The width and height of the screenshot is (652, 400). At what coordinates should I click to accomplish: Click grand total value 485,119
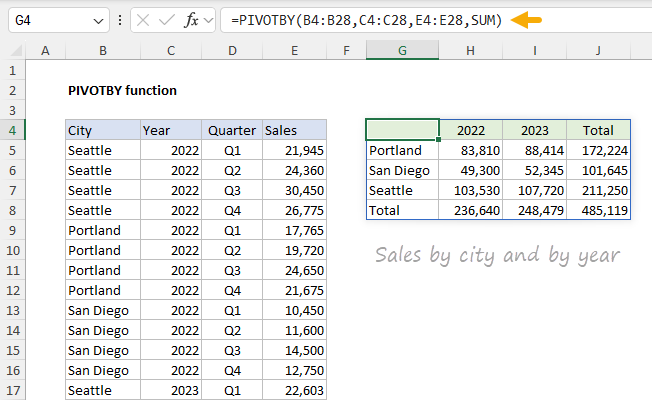point(598,210)
